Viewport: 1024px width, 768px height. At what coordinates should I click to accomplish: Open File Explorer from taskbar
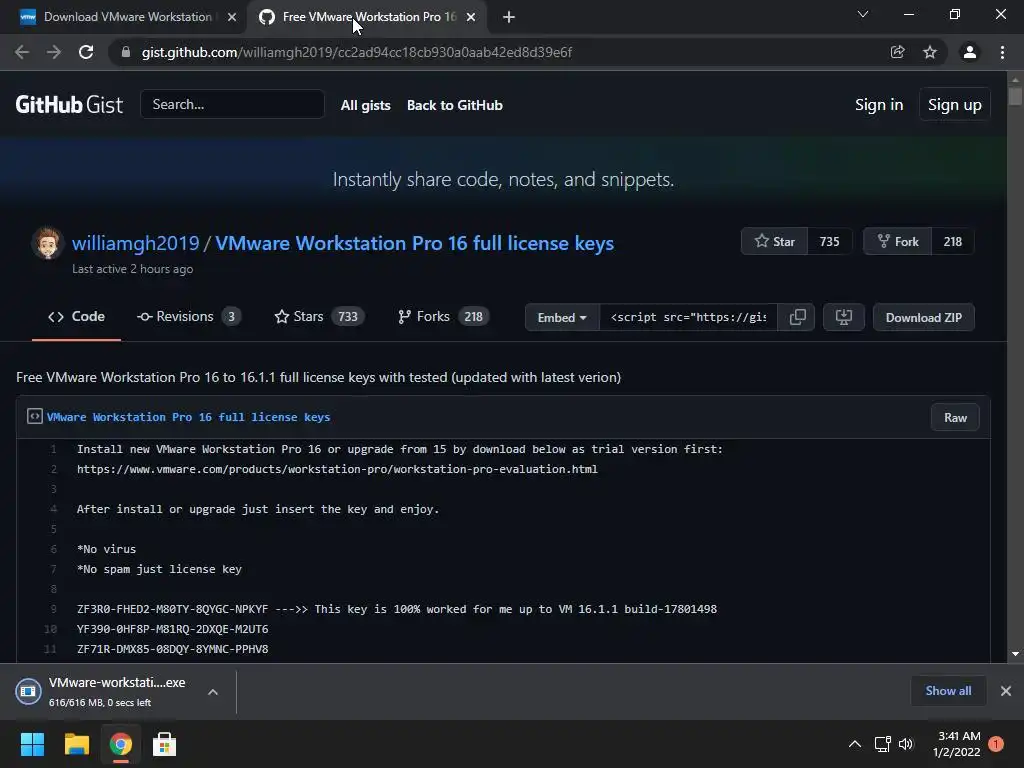76,744
